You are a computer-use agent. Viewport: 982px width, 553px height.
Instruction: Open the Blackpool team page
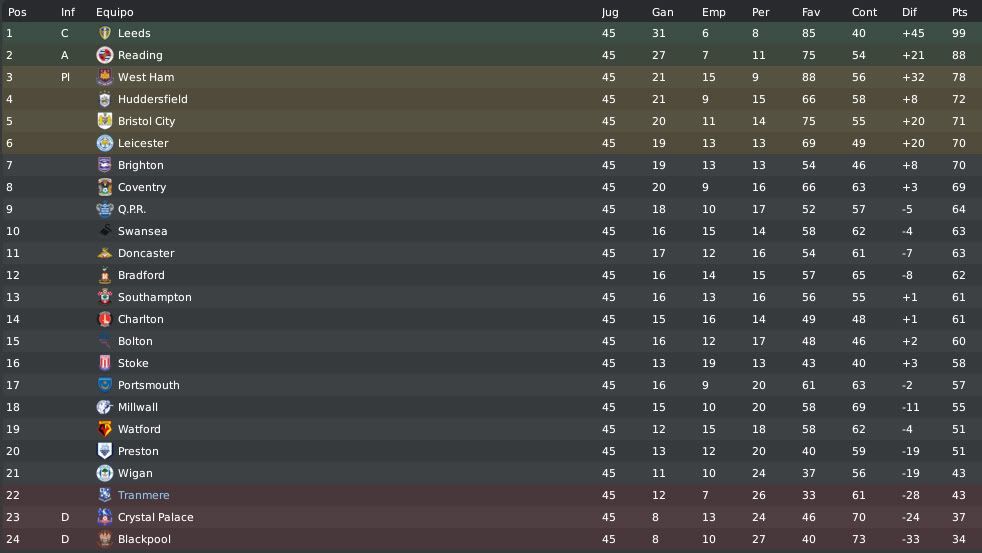[x=144, y=539]
